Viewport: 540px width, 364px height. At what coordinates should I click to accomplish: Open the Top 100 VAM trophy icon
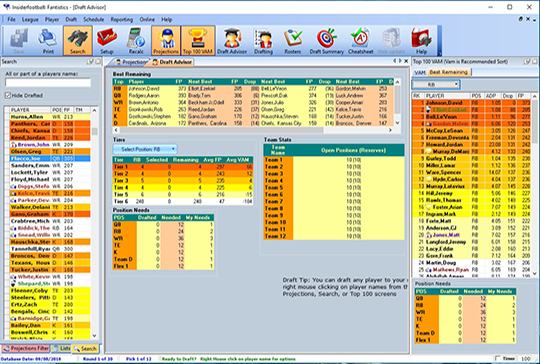[x=198, y=41]
